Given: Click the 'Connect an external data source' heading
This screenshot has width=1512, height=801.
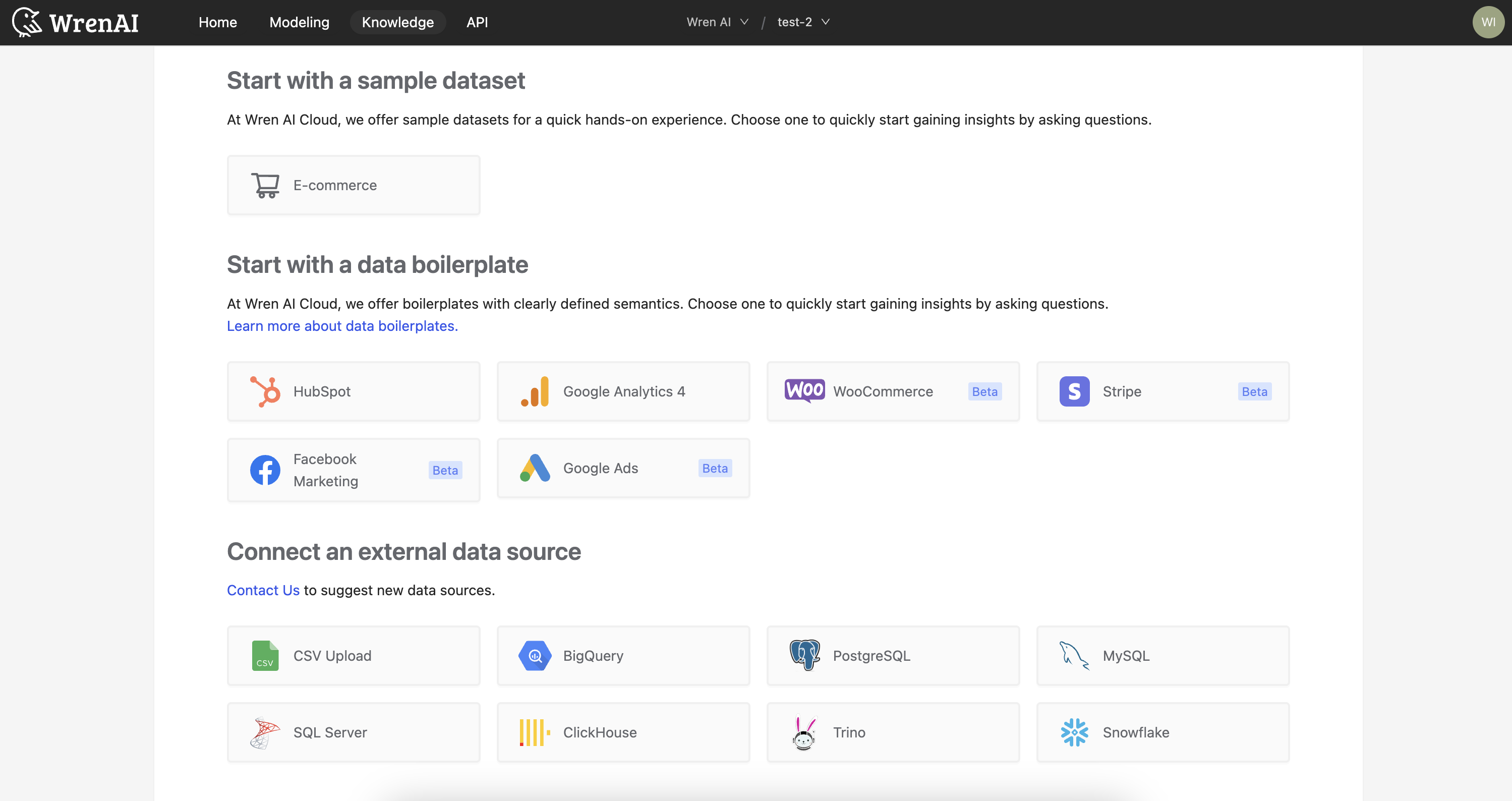Looking at the screenshot, I should [x=404, y=552].
